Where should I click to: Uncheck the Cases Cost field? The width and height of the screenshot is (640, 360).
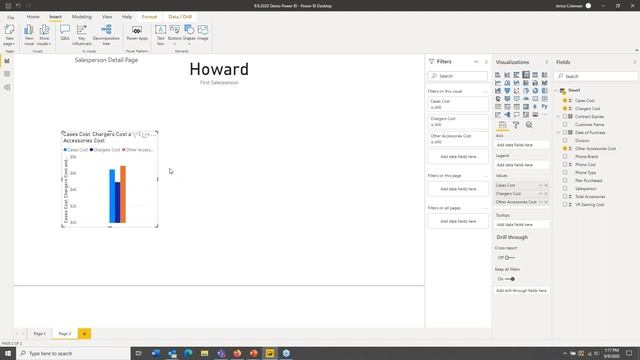565,100
